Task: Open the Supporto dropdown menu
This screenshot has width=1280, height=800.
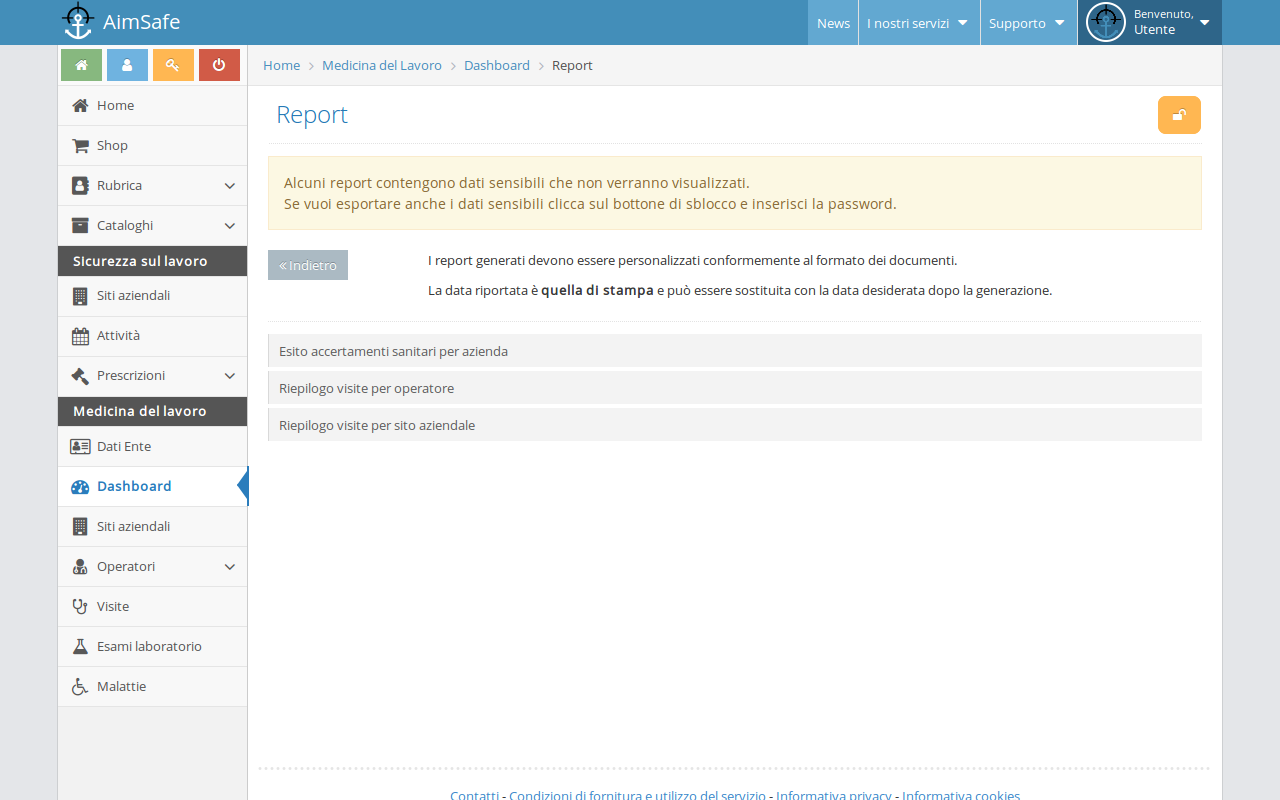Action: pos(1027,22)
